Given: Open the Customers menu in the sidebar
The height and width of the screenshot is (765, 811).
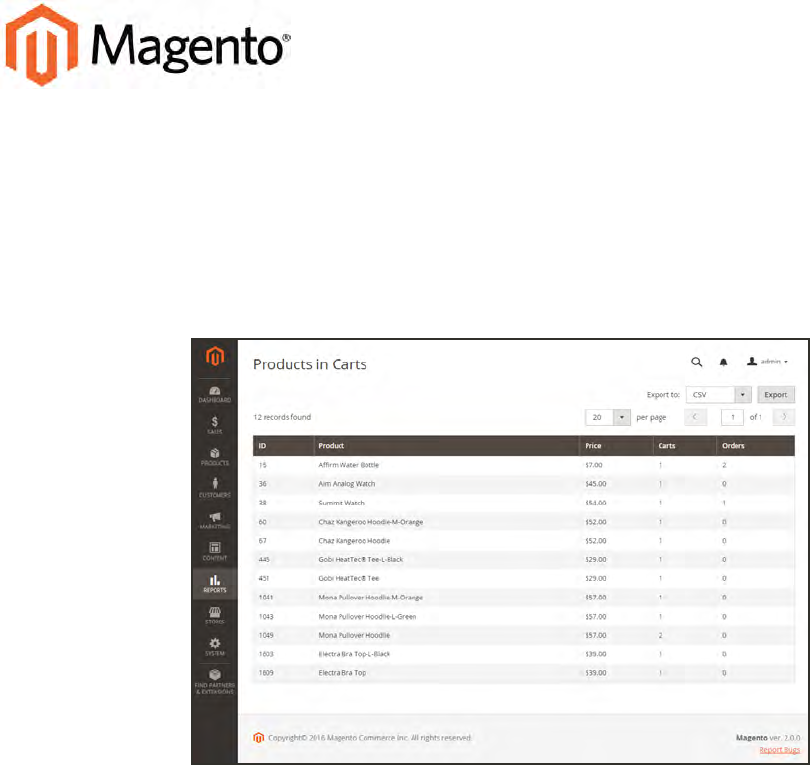Looking at the screenshot, I should [215, 489].
